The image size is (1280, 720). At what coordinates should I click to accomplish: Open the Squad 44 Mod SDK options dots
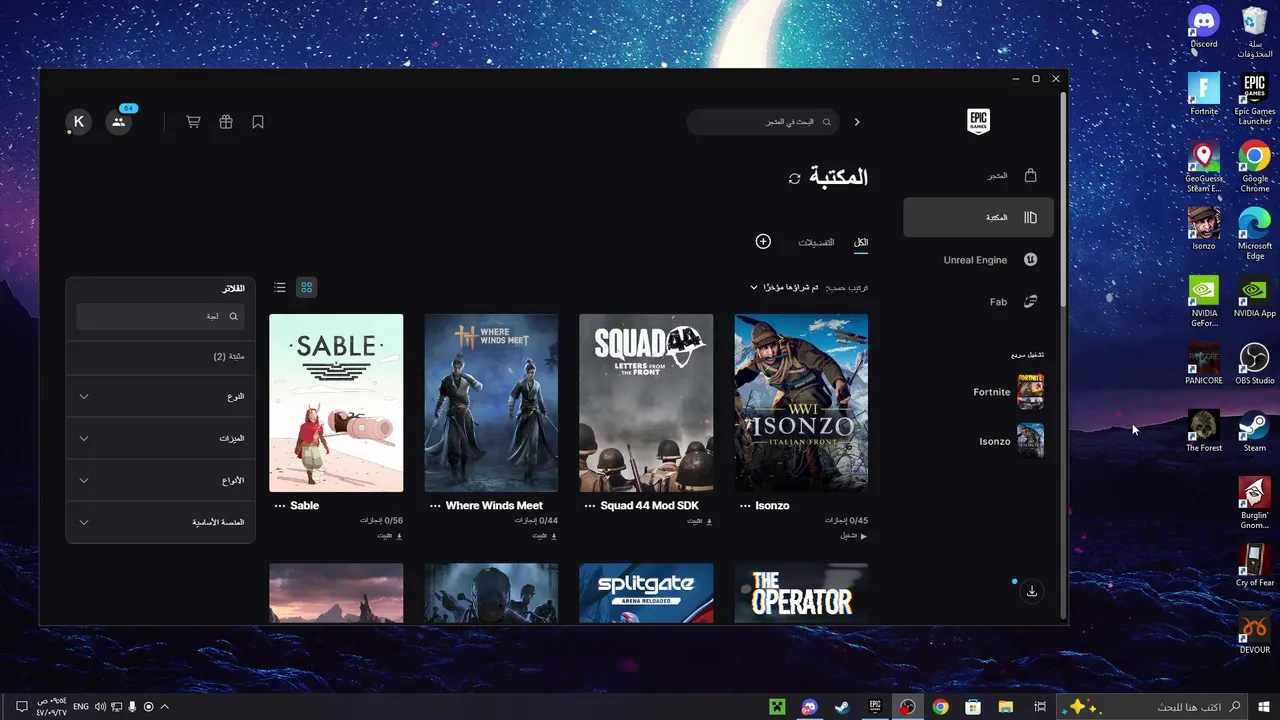tap(590, 506)
